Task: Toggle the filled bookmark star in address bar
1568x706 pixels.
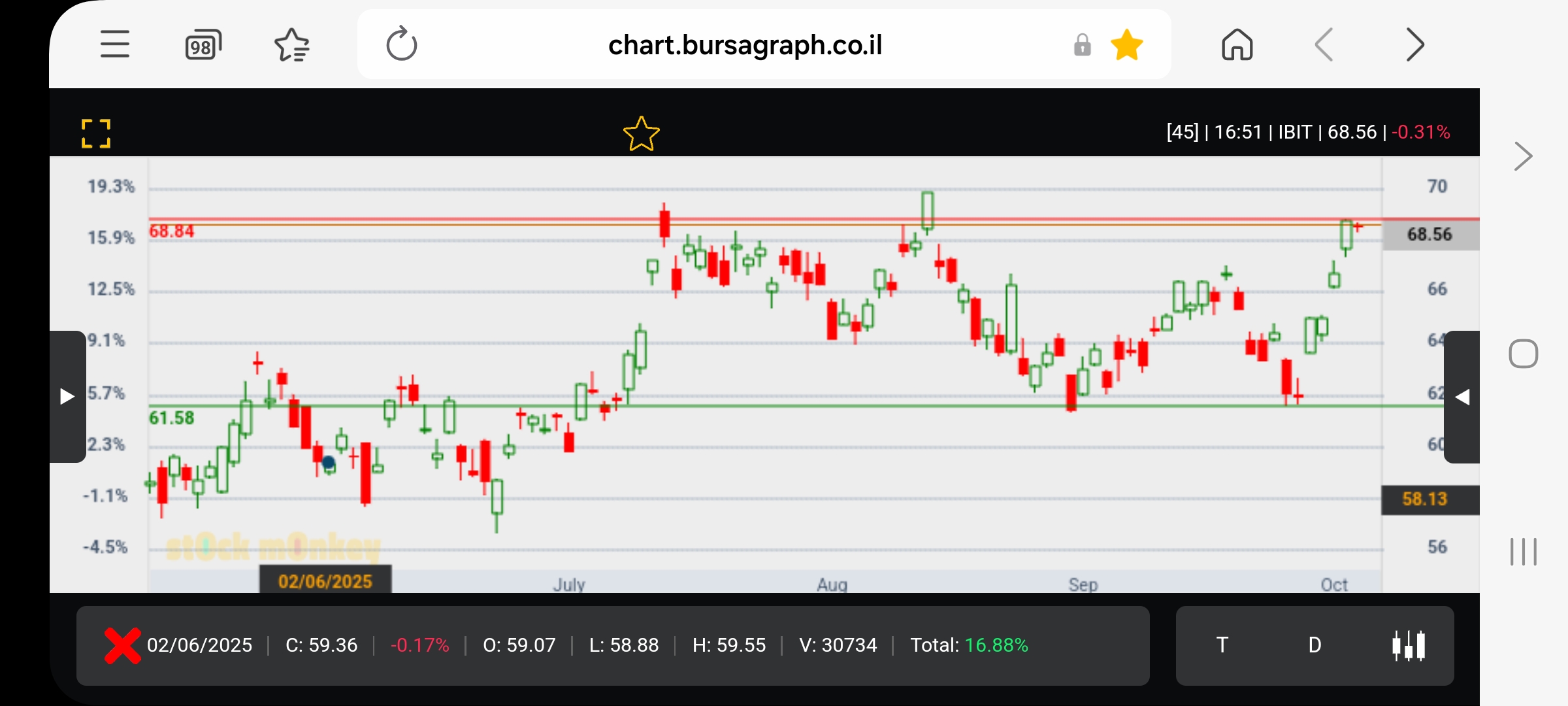Action: (1127, 45)
